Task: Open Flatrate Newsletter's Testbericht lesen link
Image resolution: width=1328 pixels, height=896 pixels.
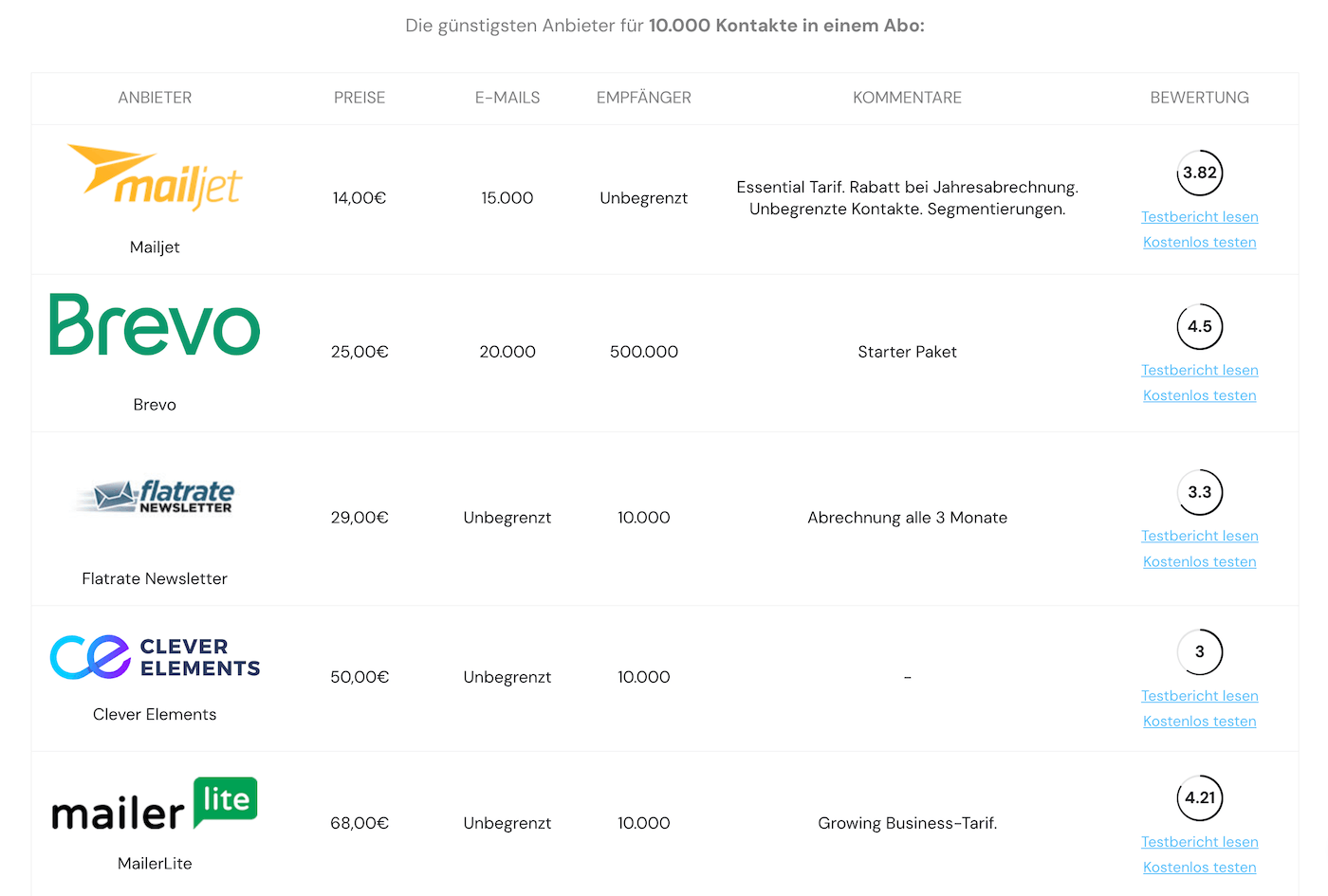Action: [x=1200, y=537]
